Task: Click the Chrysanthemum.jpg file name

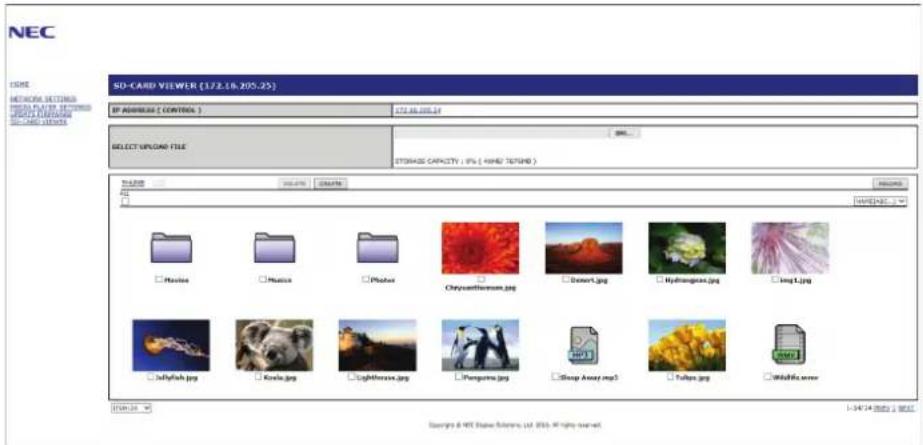Action: click(x=481, y=288)
